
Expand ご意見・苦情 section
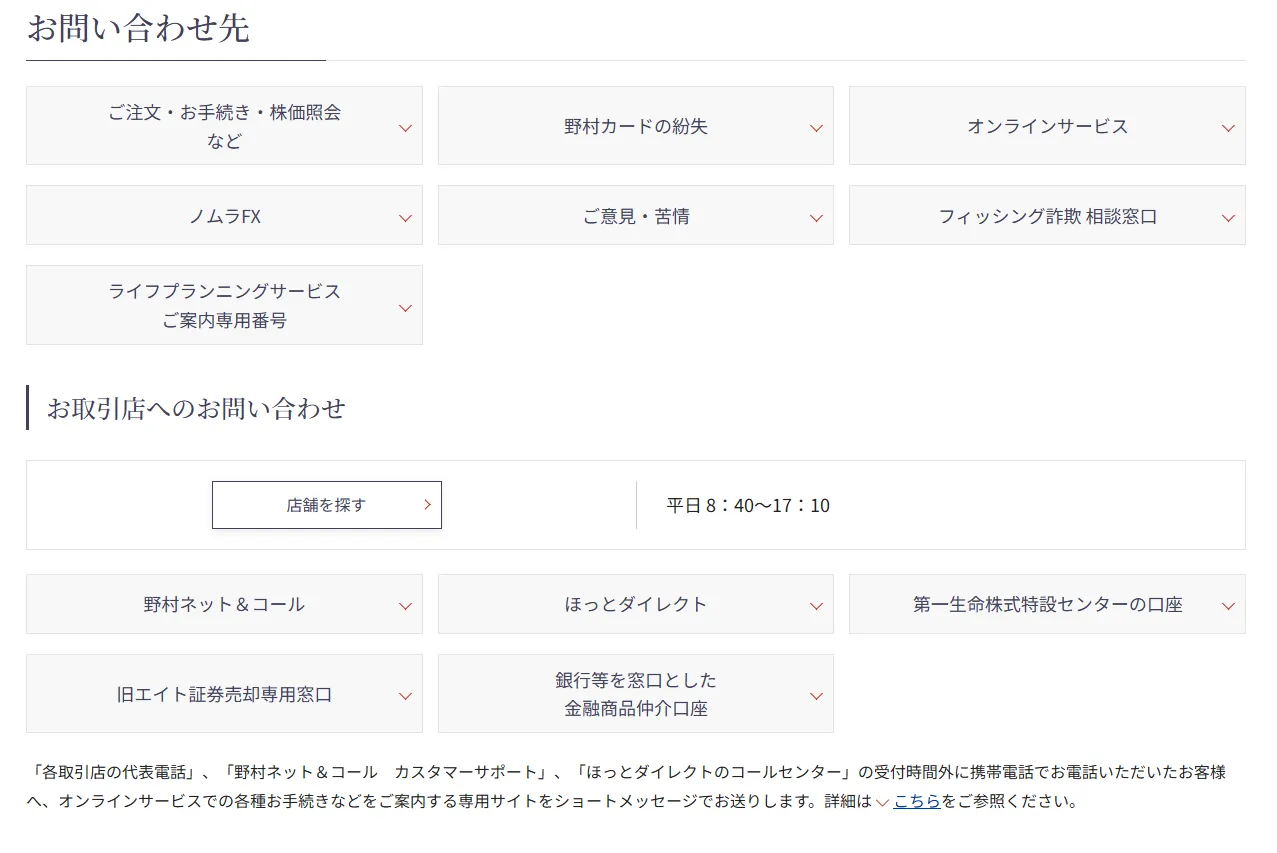click(635, 215)
